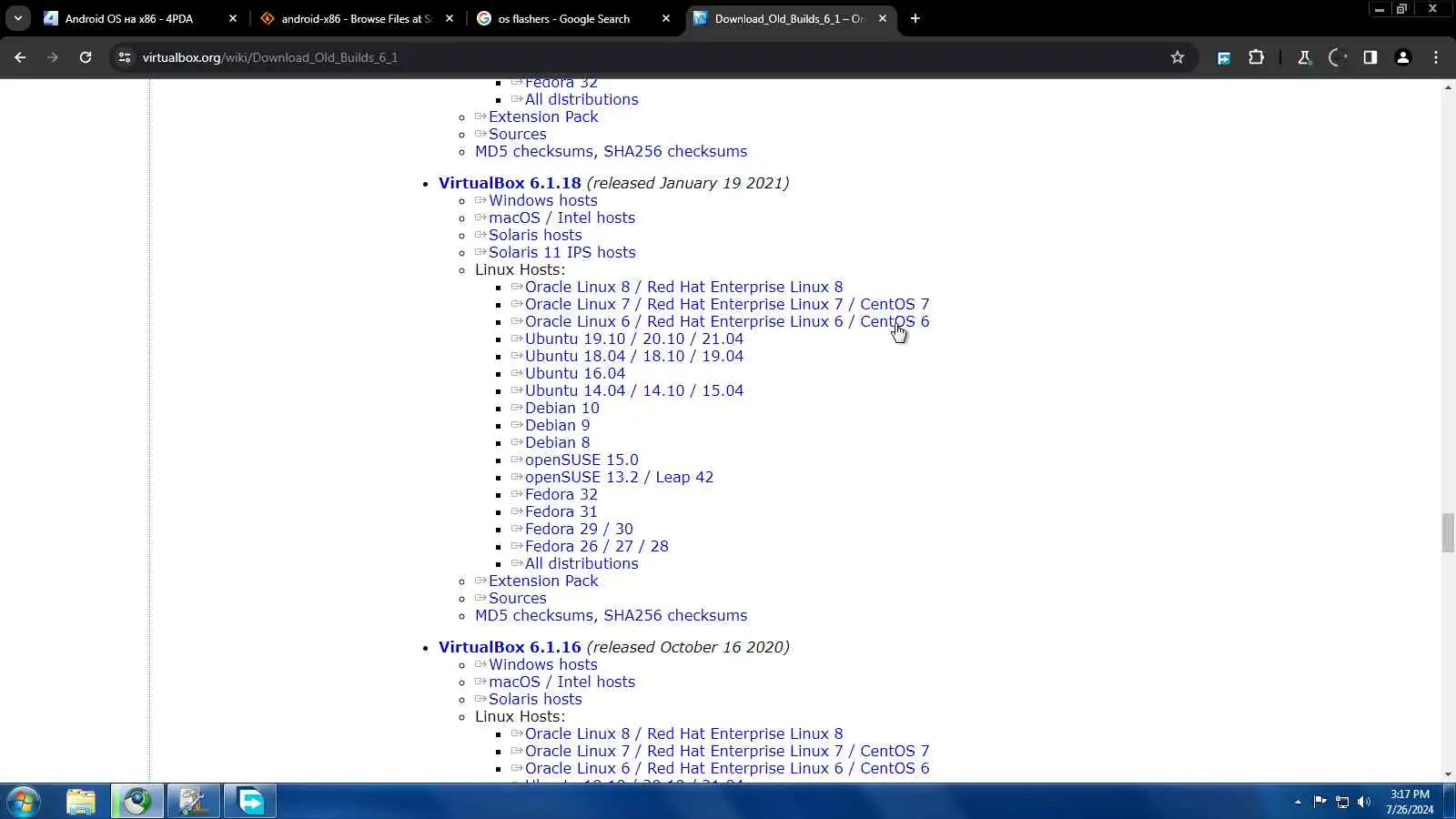The width and height of the screenshot is (1456, 819).
Task: Close the android-x86 Browse Files tab
Action: point(450,18)
